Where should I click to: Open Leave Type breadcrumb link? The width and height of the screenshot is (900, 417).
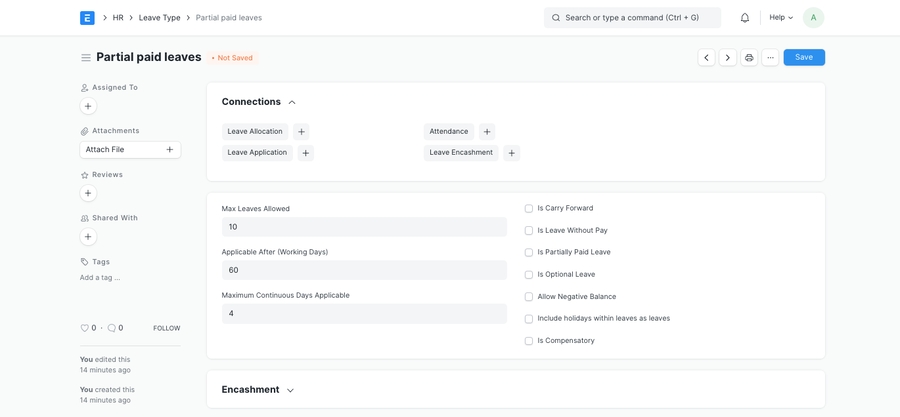159,18
